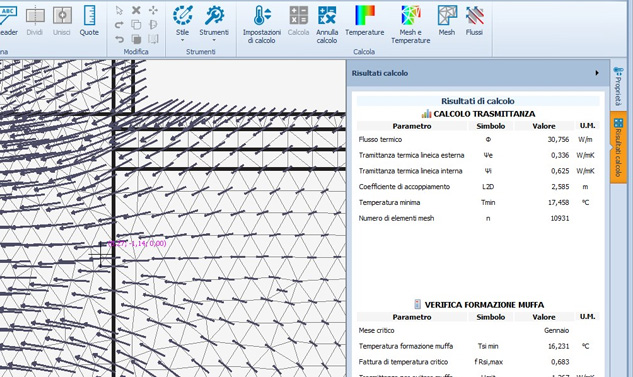Click the Annulla calcolo icon
Viewport: 633px width, 377px height.
[x=327, y=24]
